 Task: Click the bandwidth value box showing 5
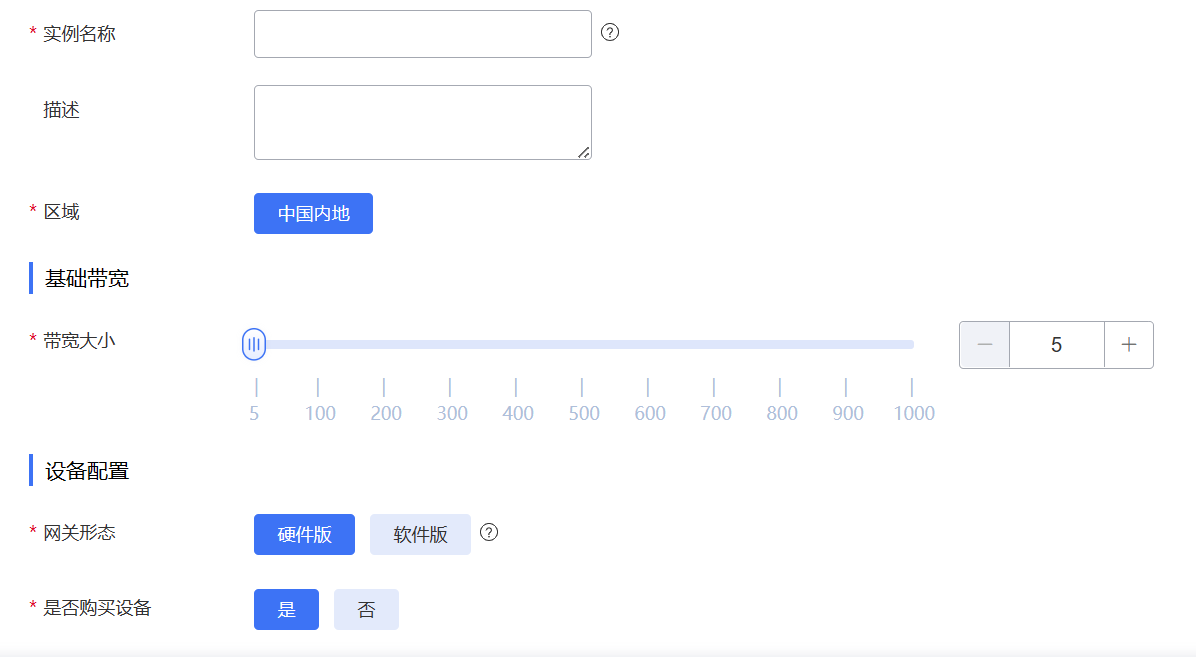pos(1056,345)
